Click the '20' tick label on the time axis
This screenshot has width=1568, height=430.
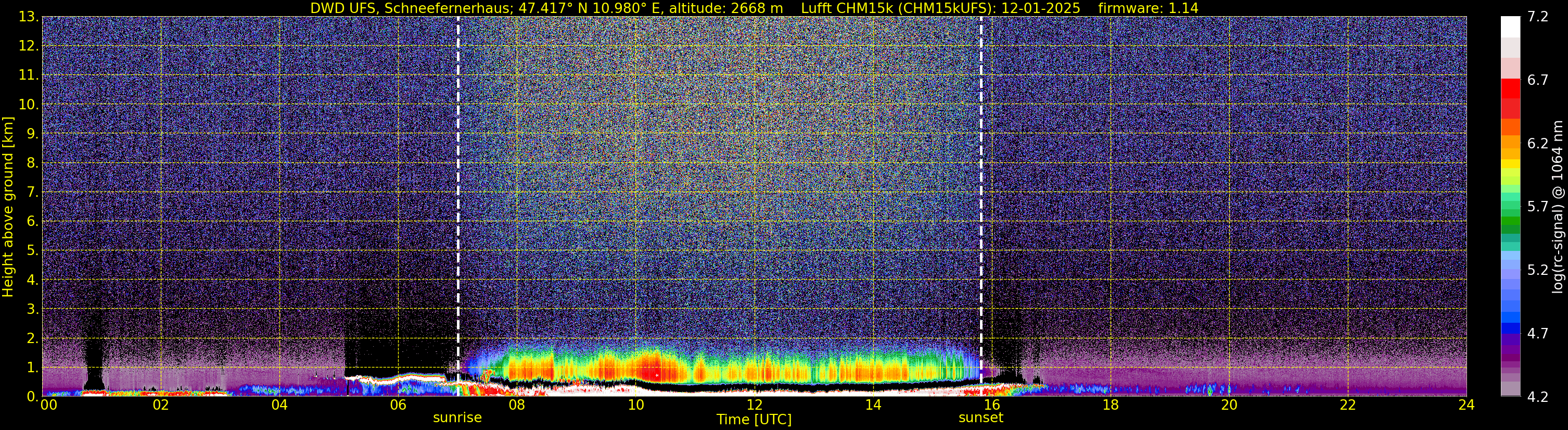coord(1229,405)
